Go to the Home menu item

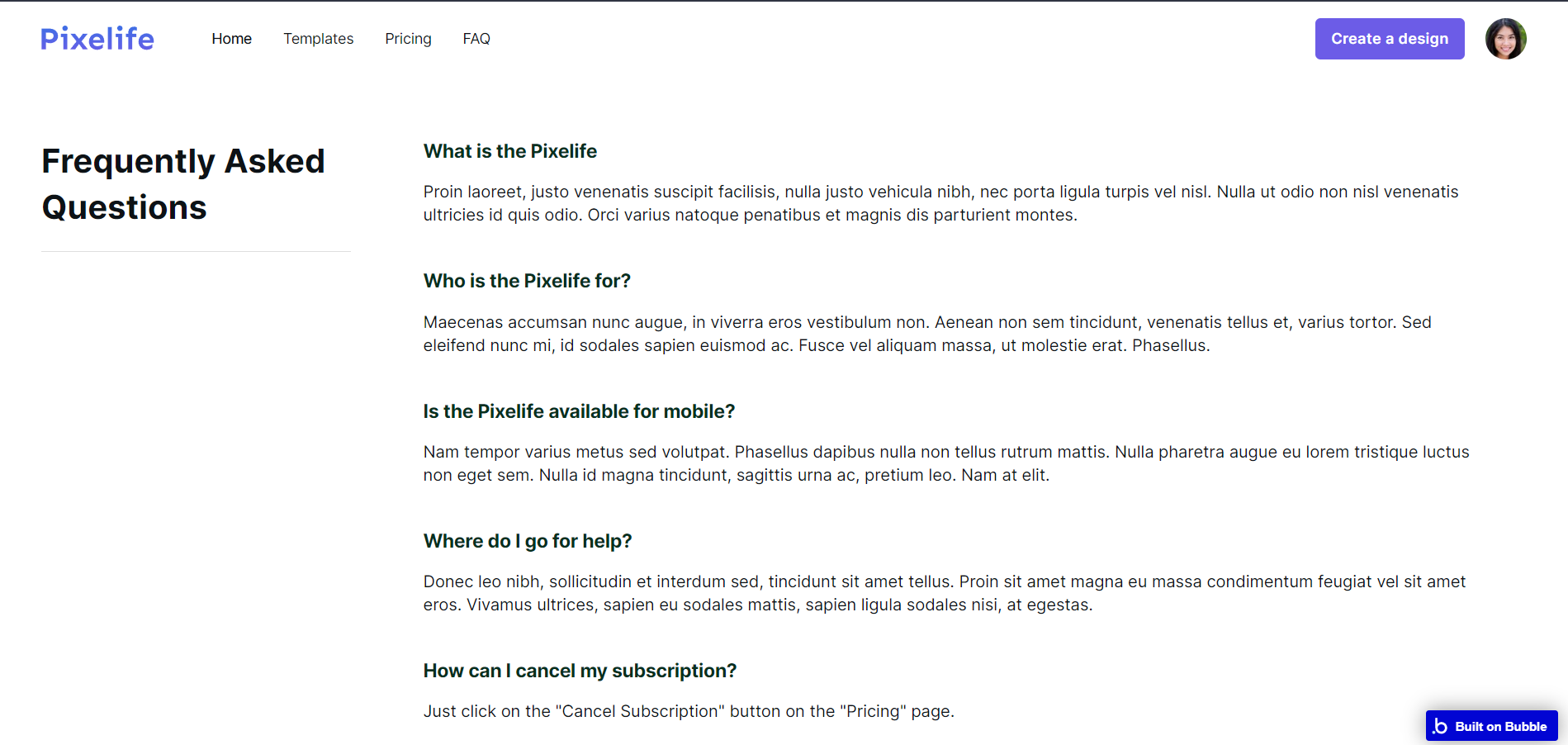[231, 39]
